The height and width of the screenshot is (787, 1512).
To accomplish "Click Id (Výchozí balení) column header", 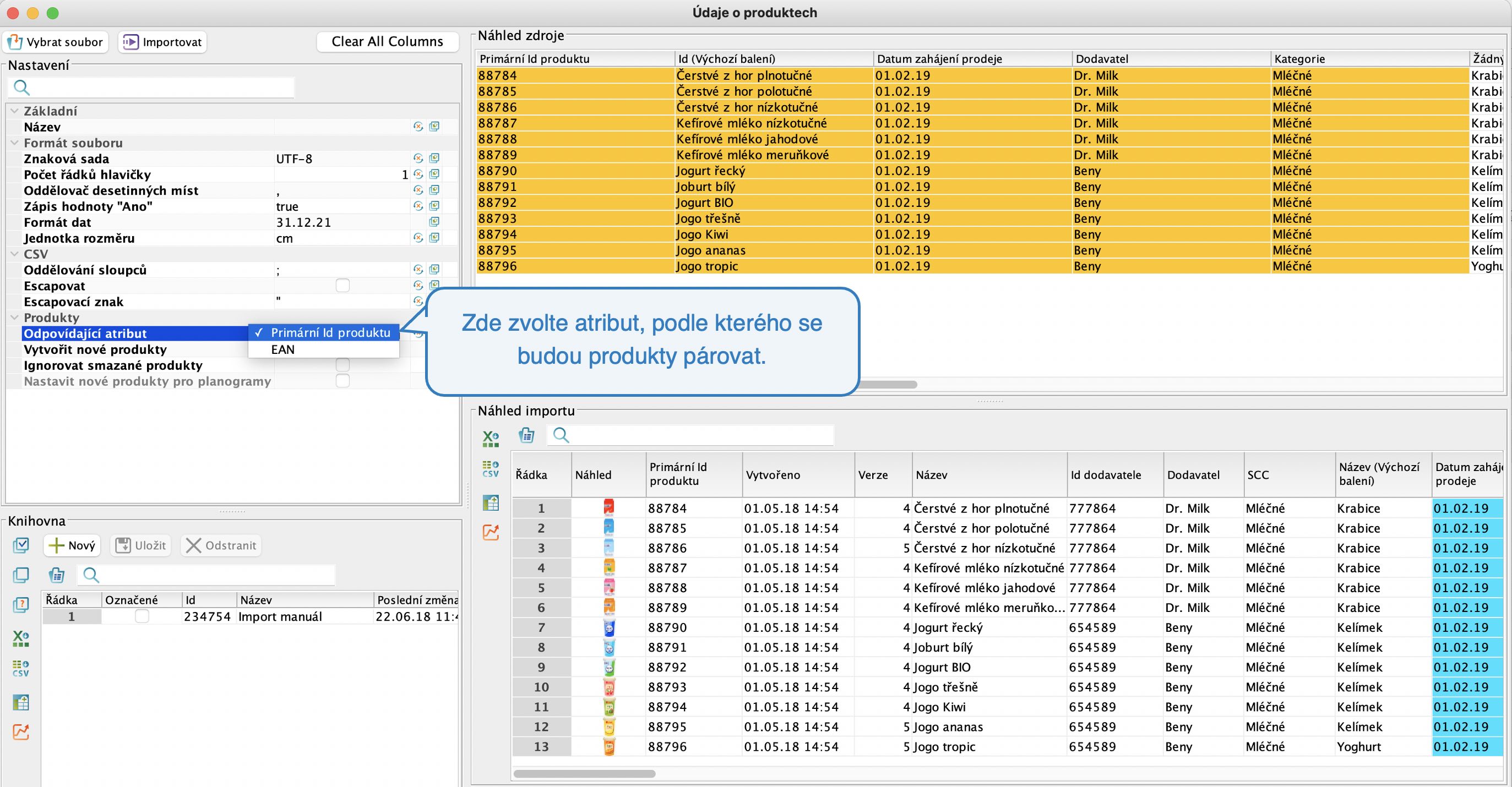I will point(774,59).
